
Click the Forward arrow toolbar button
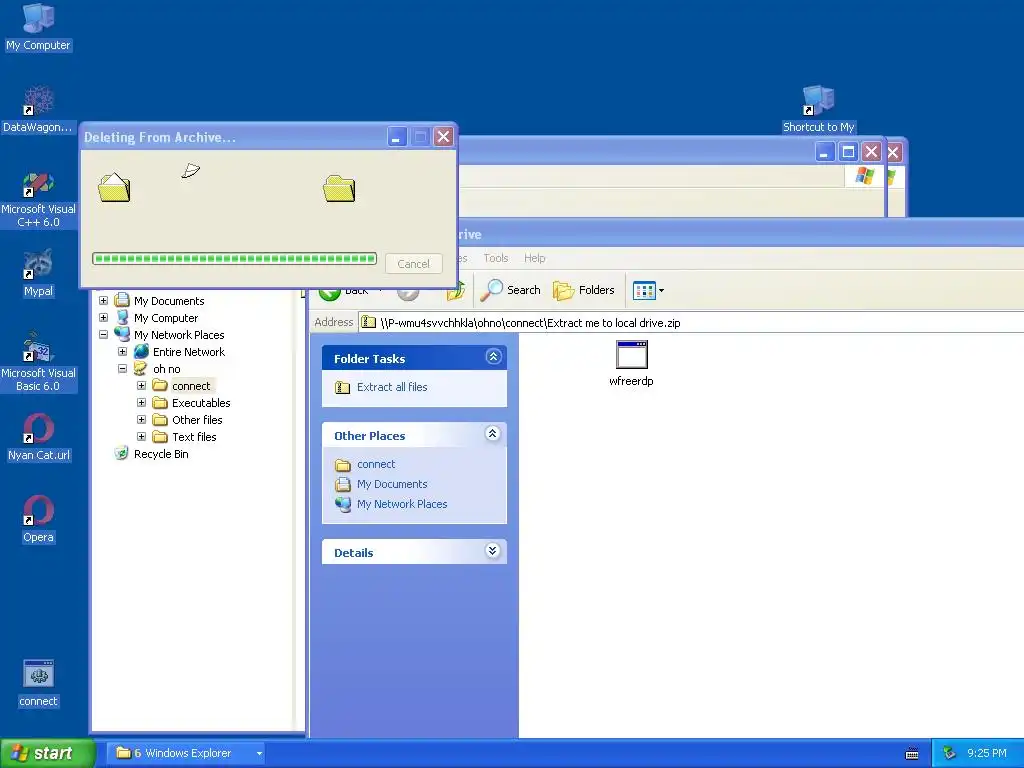408,294
